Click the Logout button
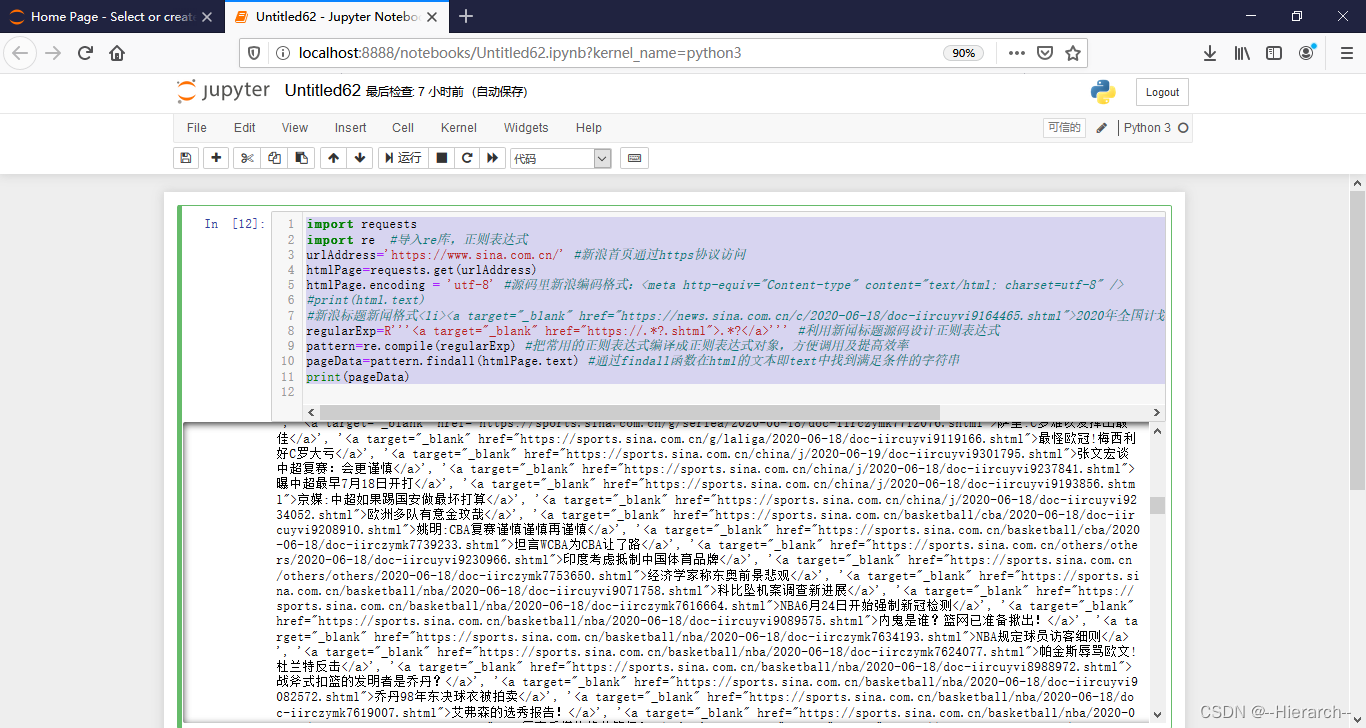The height and width of the screenshot is (728, 1366). [x=1162, y=92]
